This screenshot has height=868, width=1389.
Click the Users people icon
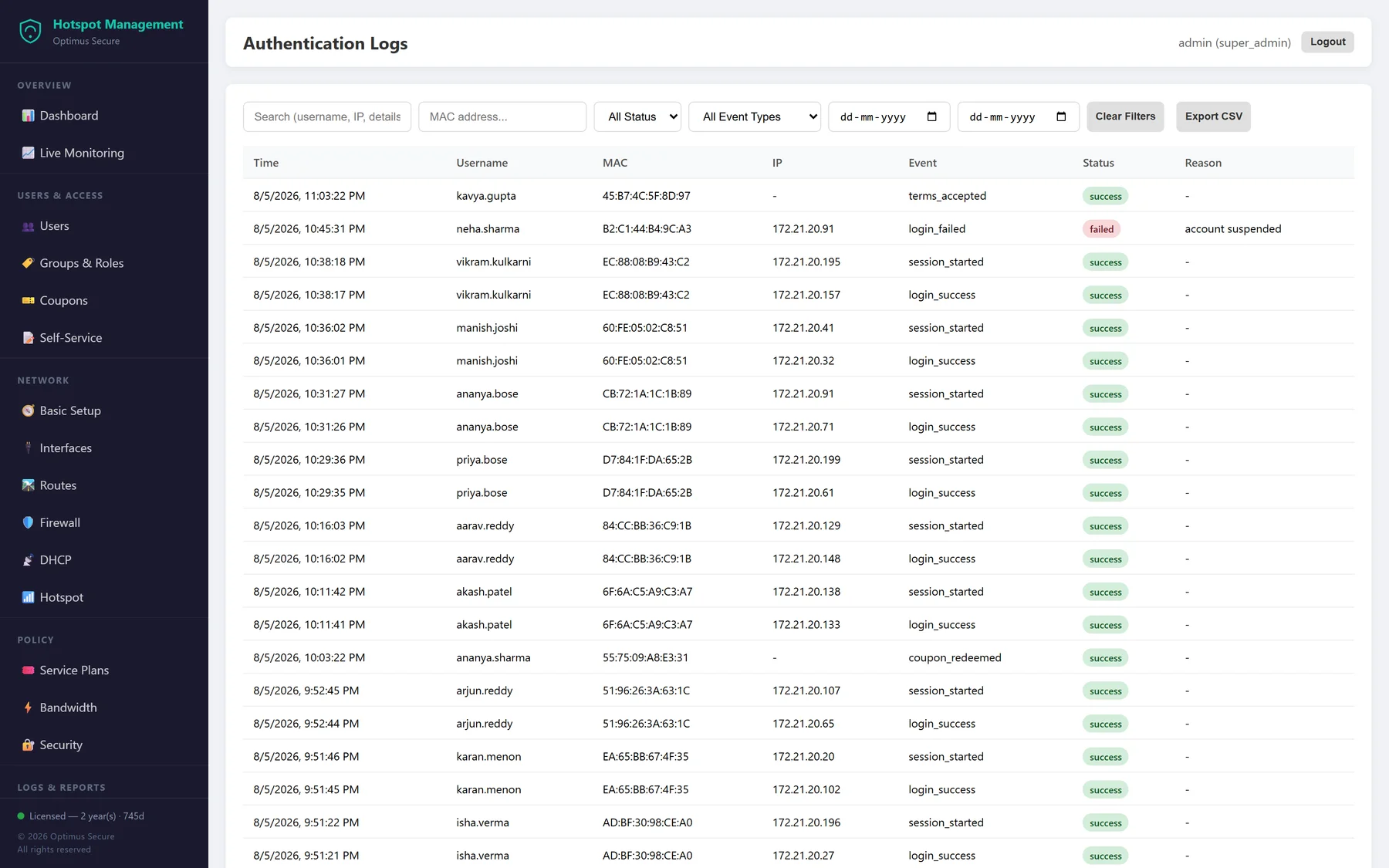[28, 226]
